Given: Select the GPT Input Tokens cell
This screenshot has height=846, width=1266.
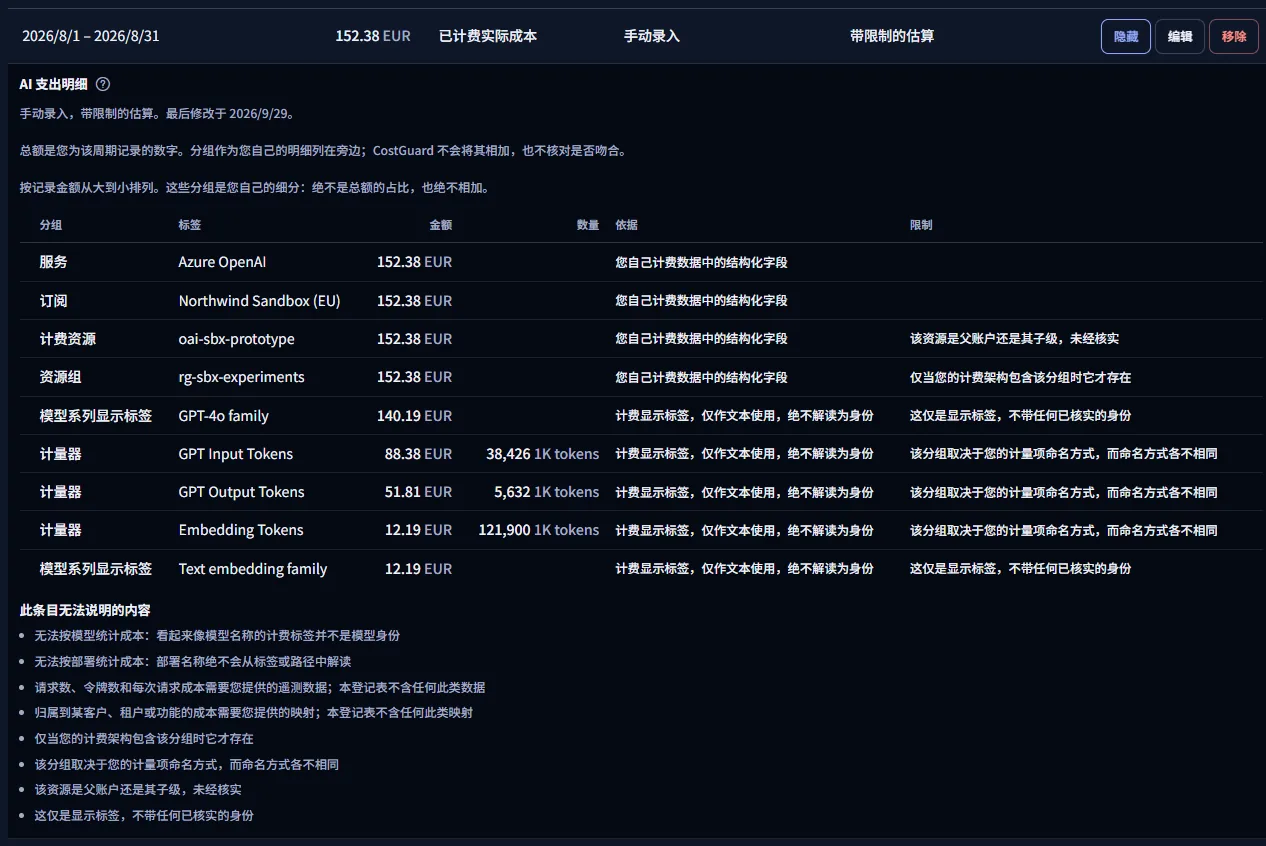Looking at the screenshot, I should click(x=236, y=454).
